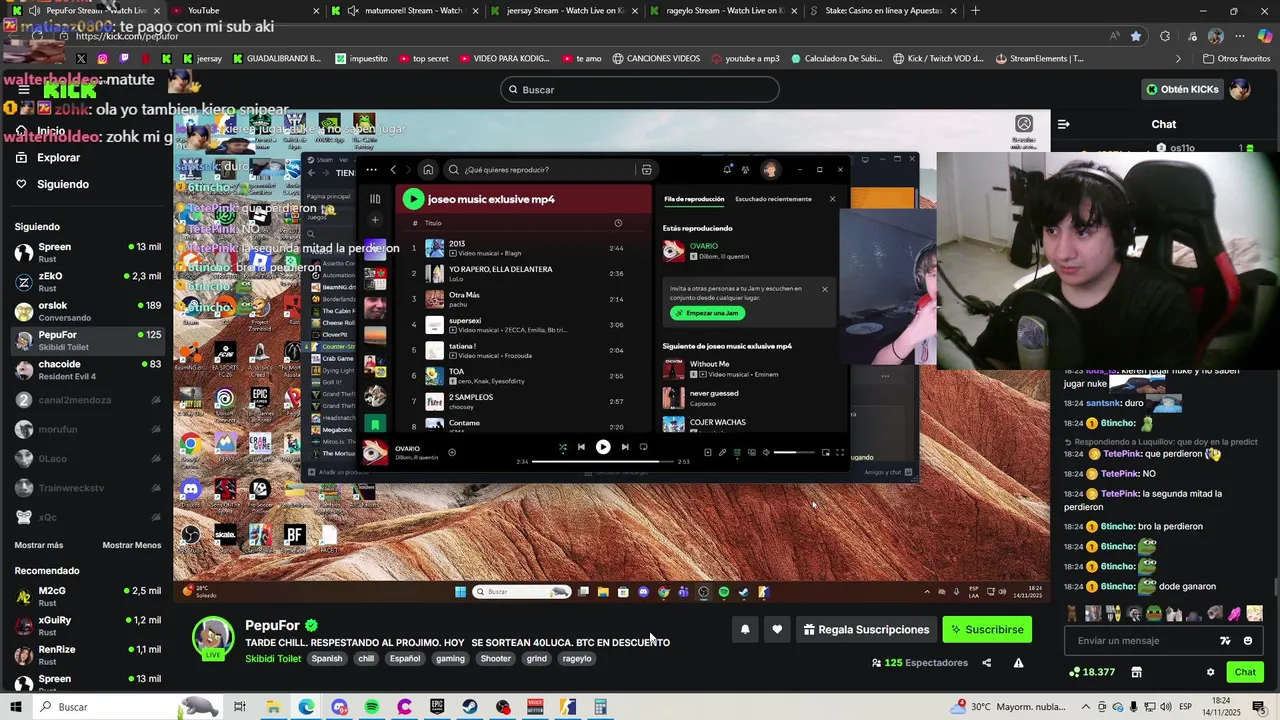The image size is (1280, 720).
Task: Open Spotify from Windows taskbar
Action: tap(372, 707)
